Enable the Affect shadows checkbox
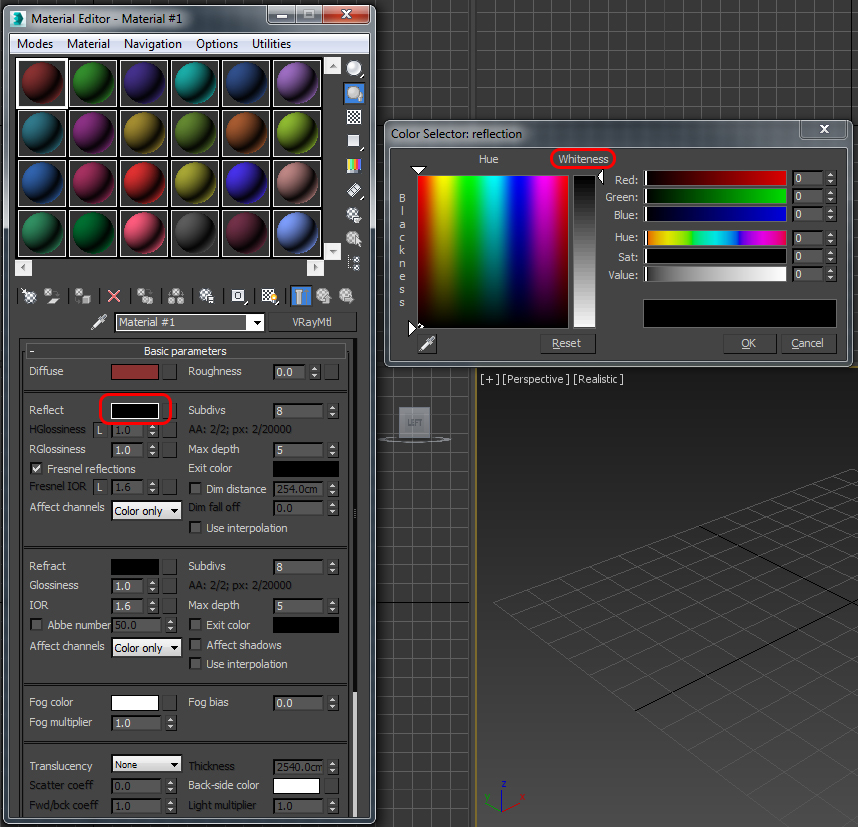This screenshot has width=858, height=827. point(196,645)
